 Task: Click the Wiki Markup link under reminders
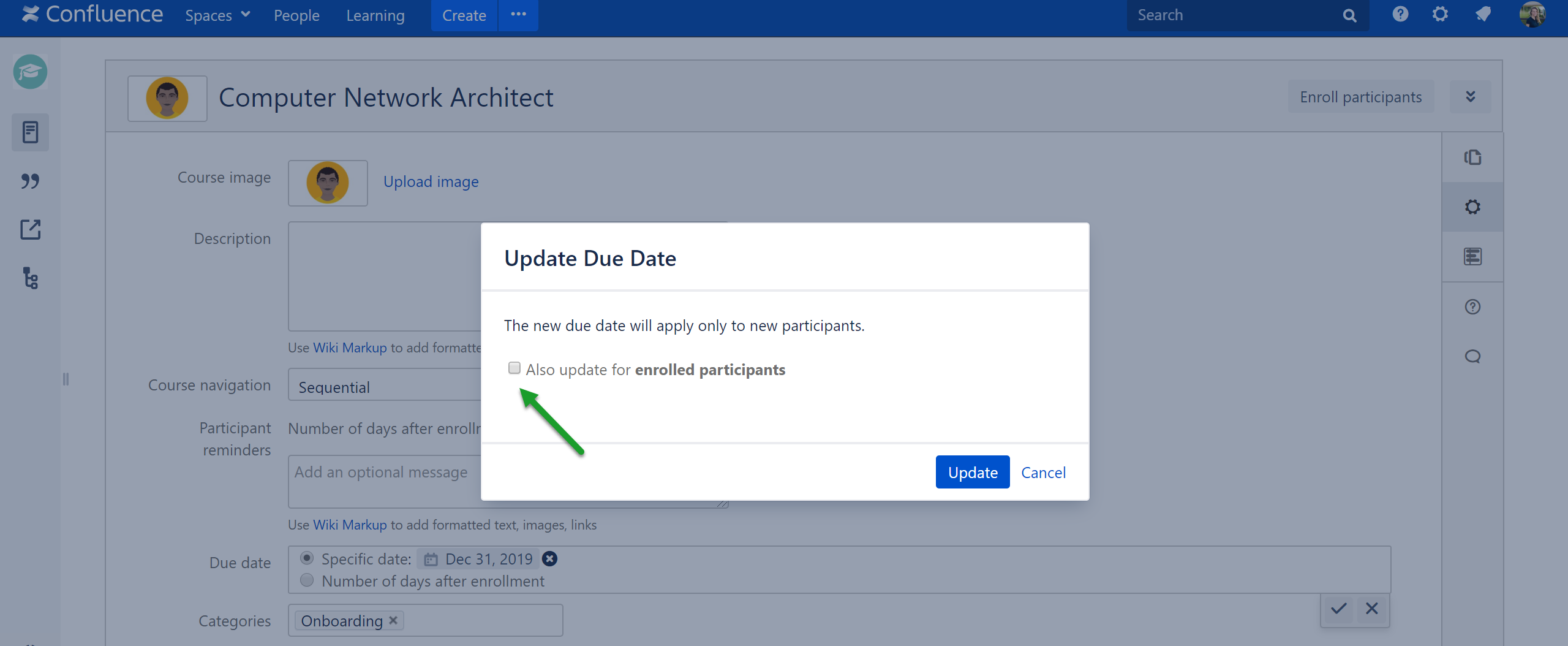pyautogui.click(x=350, y=525)
